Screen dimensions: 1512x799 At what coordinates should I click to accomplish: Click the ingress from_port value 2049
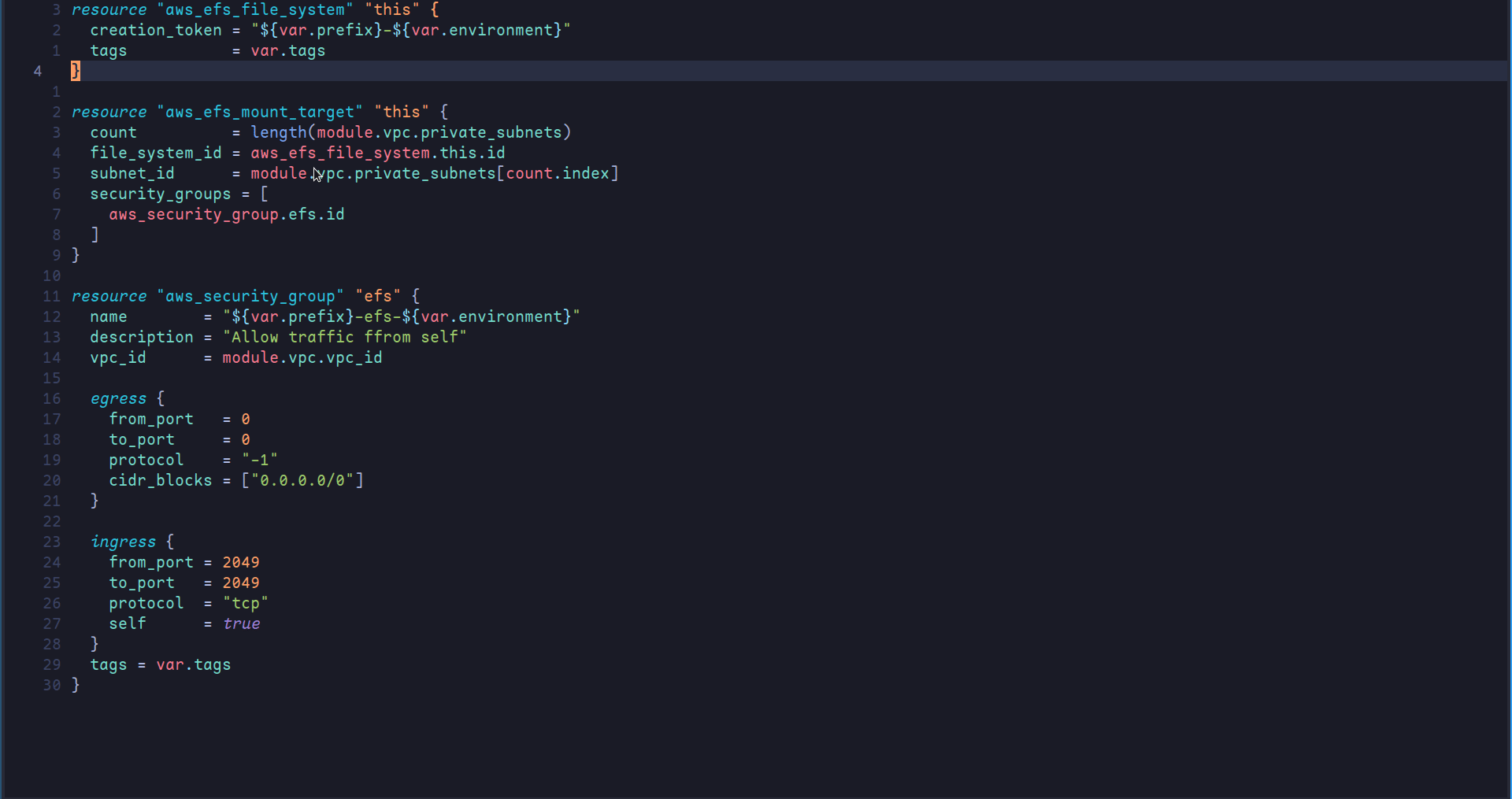click(241, 562)
